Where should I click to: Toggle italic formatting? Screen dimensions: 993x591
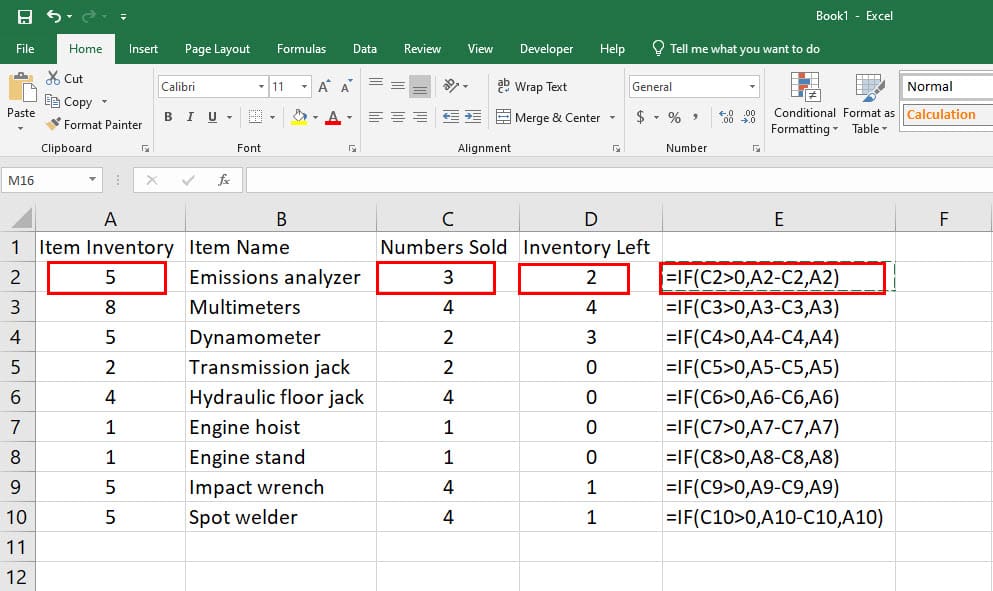(x=190, y=117)
